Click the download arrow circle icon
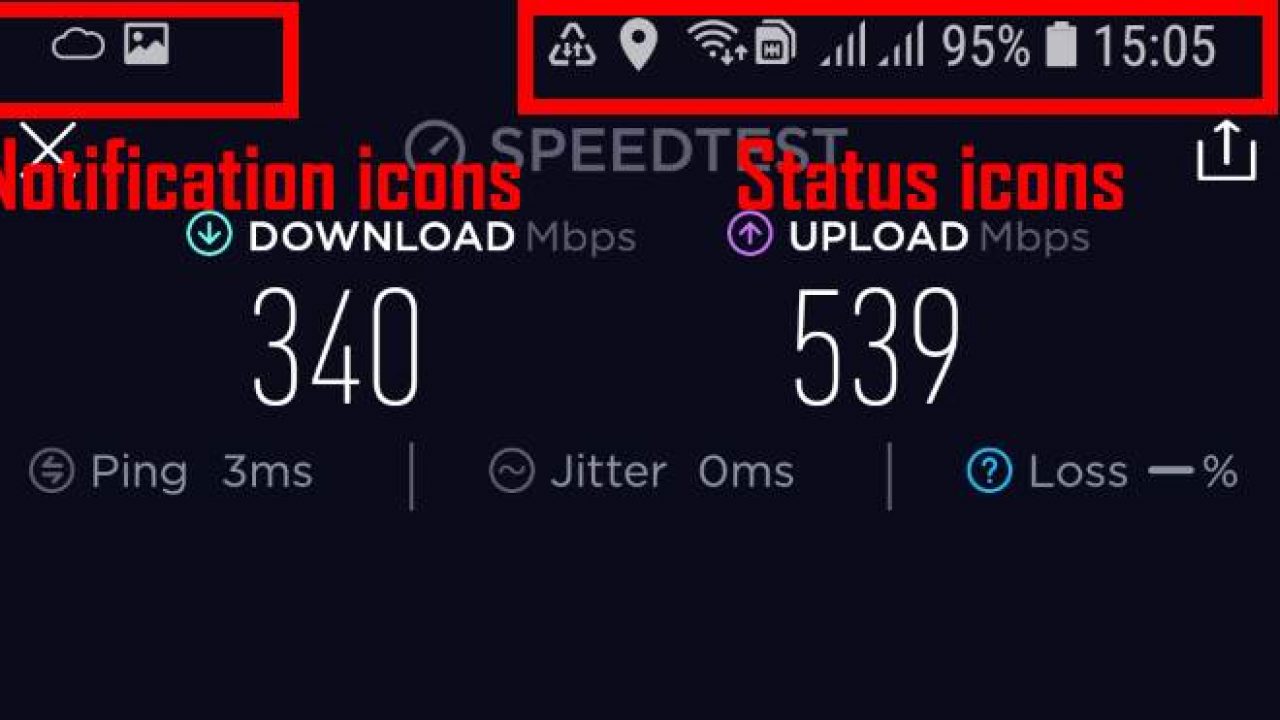The width and height of the screenshot is (1280, 720). (x=209, y=235)
